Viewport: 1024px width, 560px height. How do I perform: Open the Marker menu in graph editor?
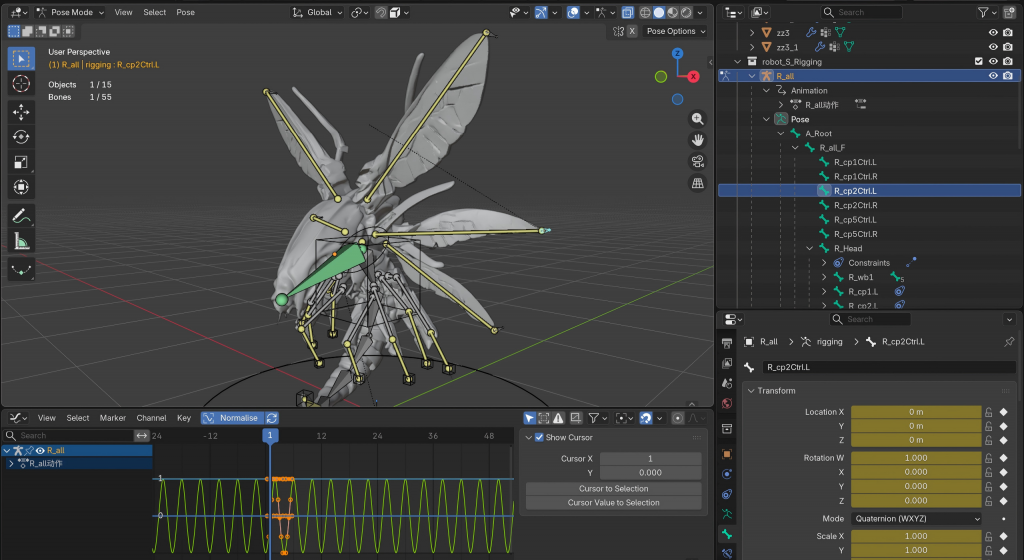[x=112, y=418]
